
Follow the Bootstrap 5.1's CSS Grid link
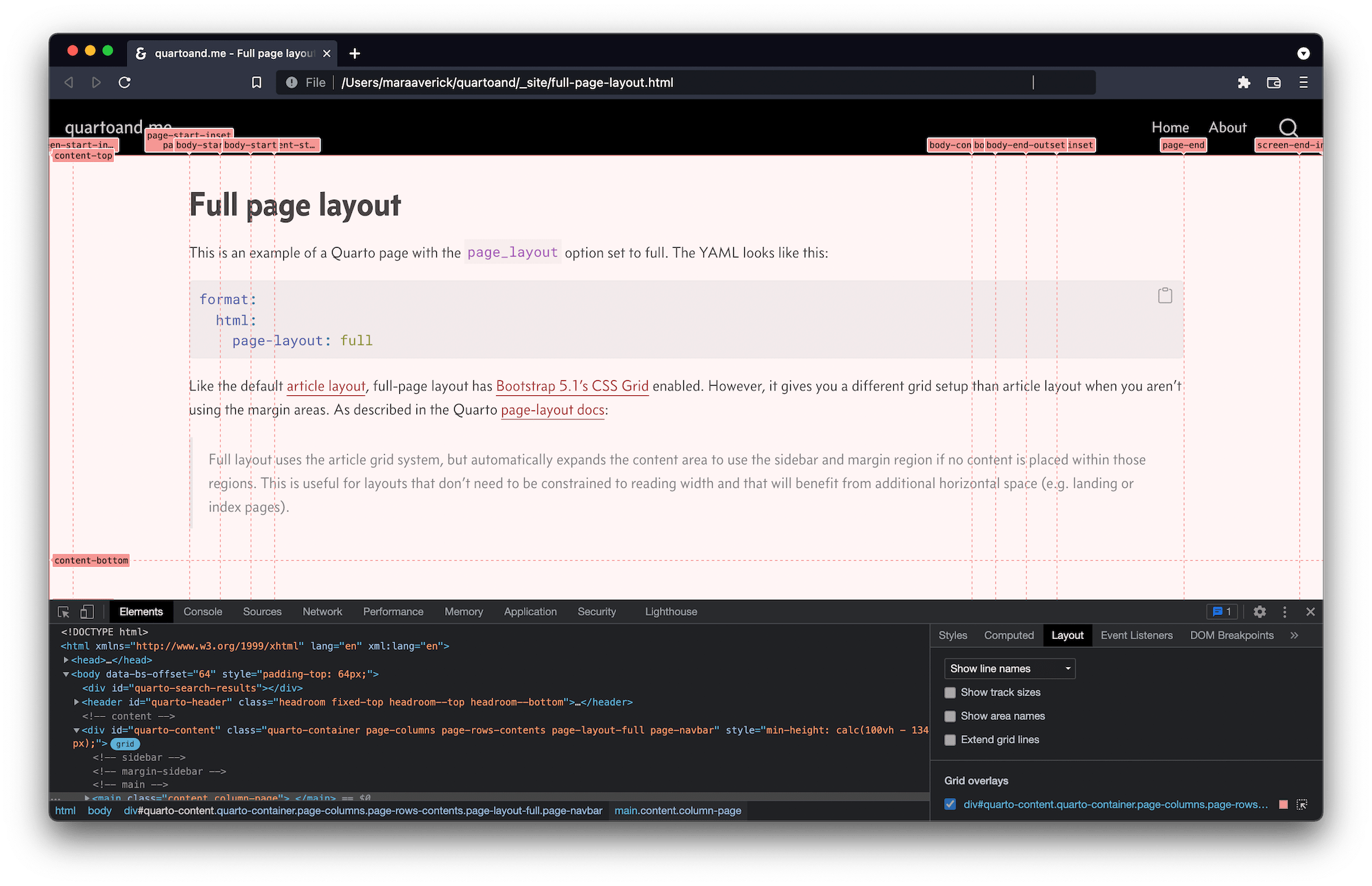coord(572,386)
